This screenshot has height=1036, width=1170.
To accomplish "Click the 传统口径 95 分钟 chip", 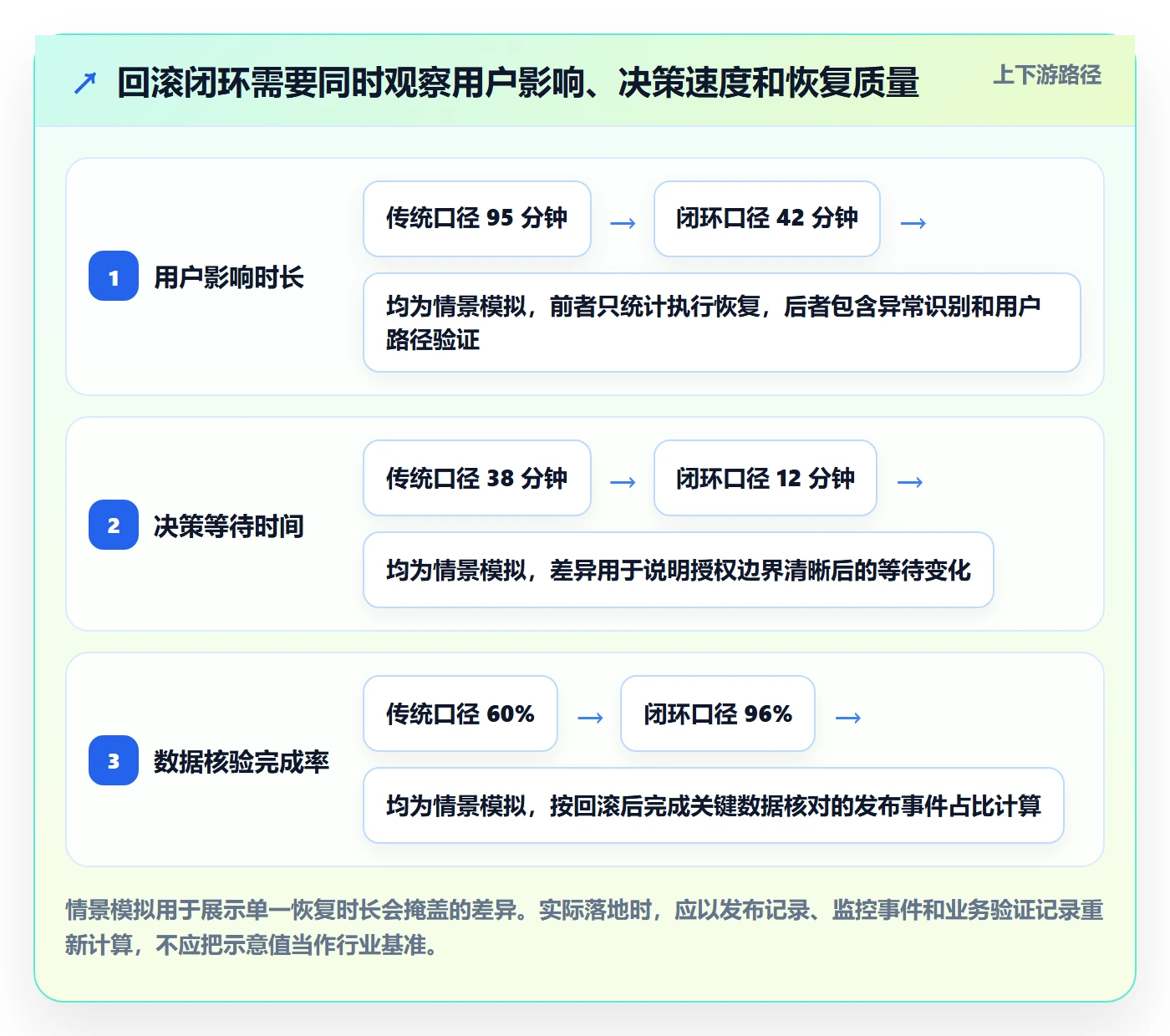I will pos(477,219).
